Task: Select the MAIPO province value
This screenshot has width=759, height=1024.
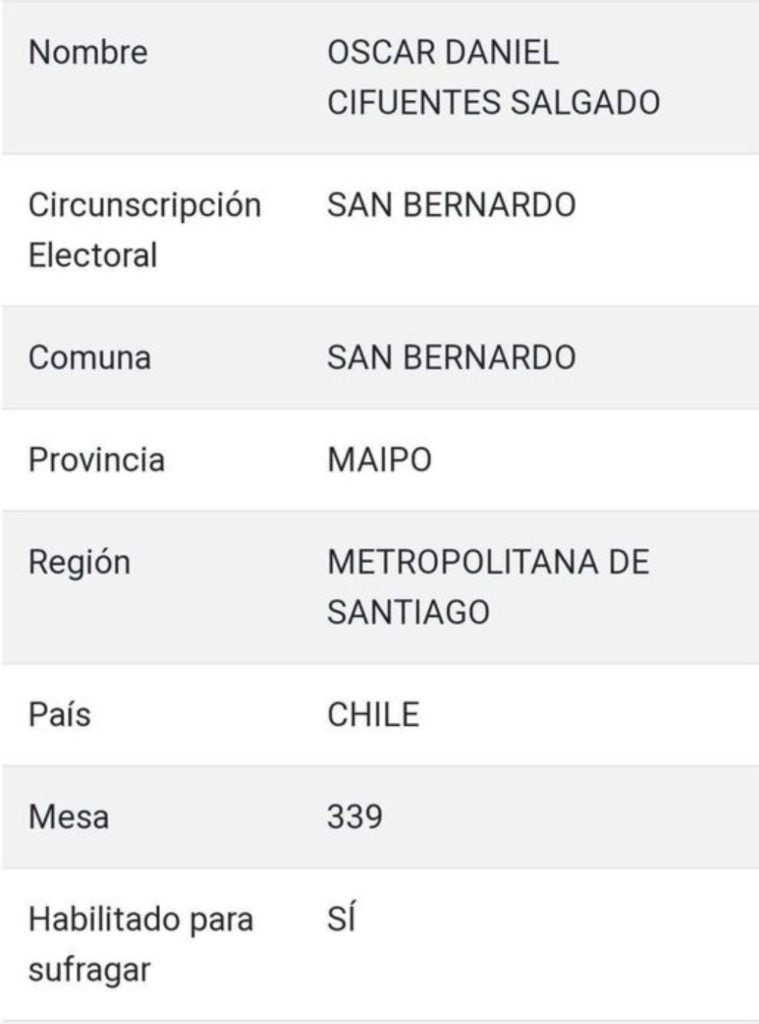Action: click(x=380, y=460)
